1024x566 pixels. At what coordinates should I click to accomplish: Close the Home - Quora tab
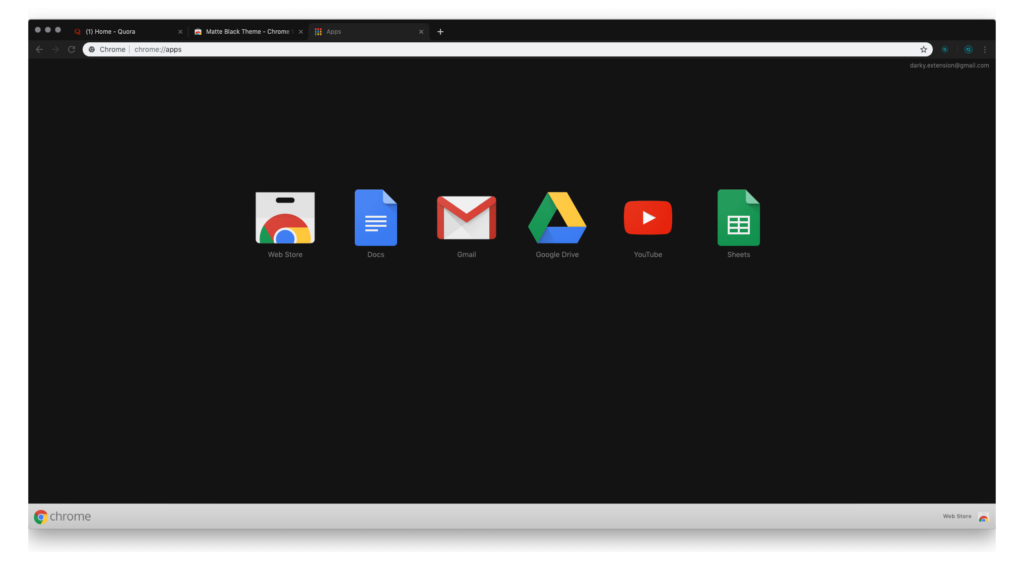[x=180, y=31]
